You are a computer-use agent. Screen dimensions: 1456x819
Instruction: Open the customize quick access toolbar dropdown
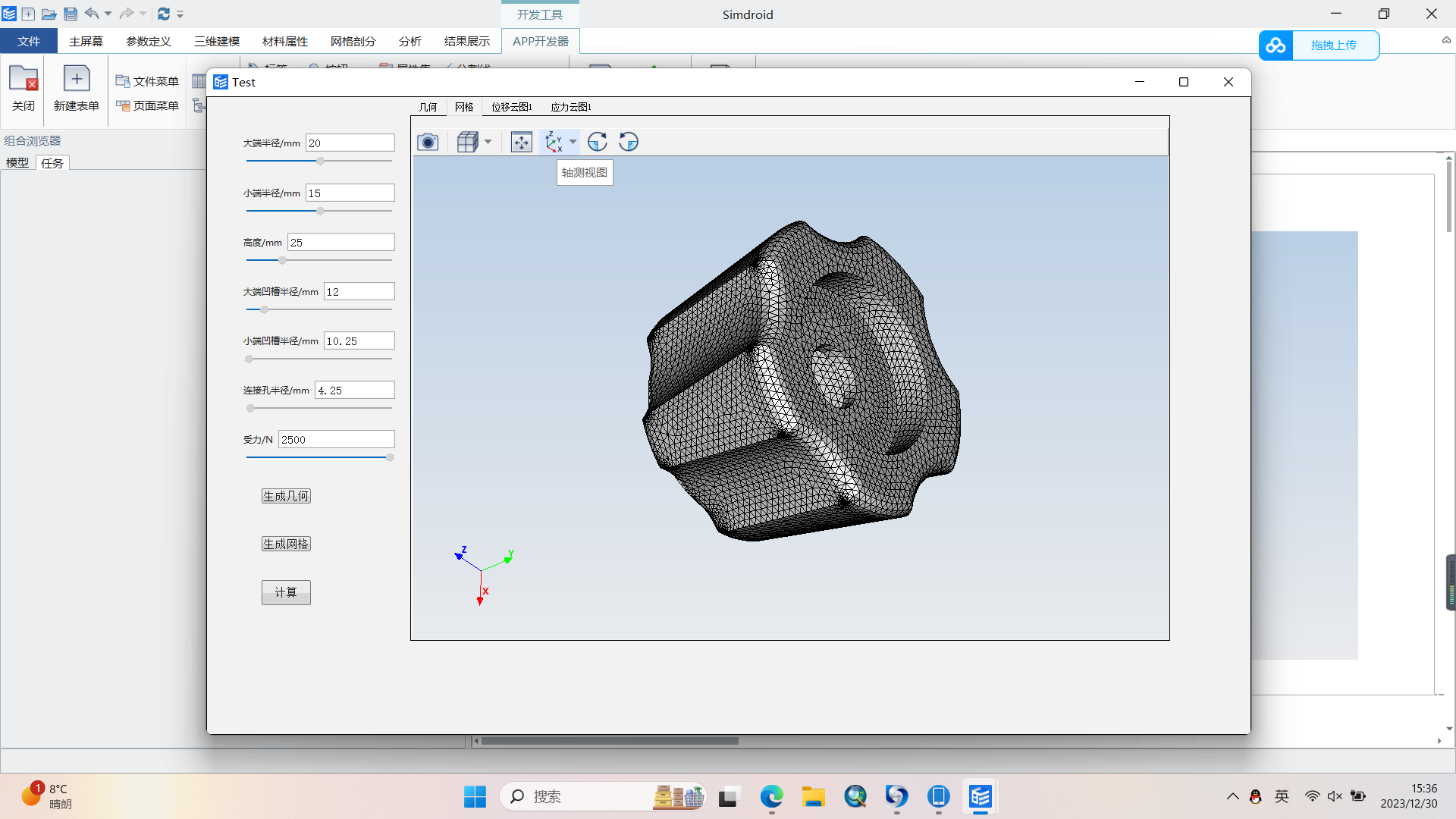click(x=180, y=14)
